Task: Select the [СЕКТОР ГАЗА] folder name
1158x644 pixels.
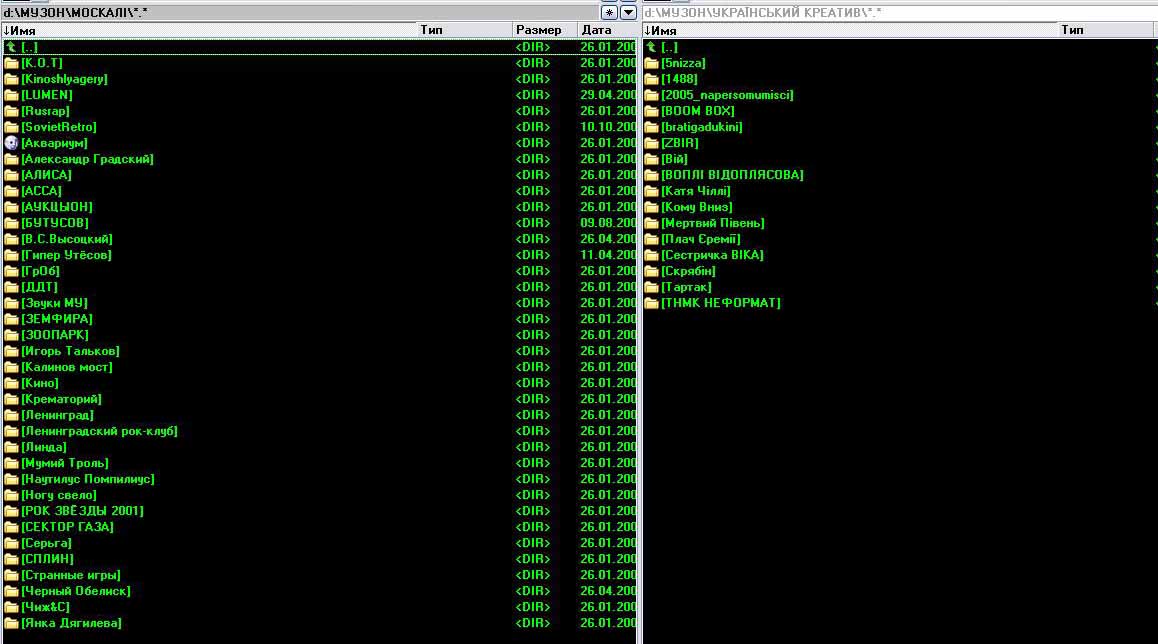Action: point(68,527)
